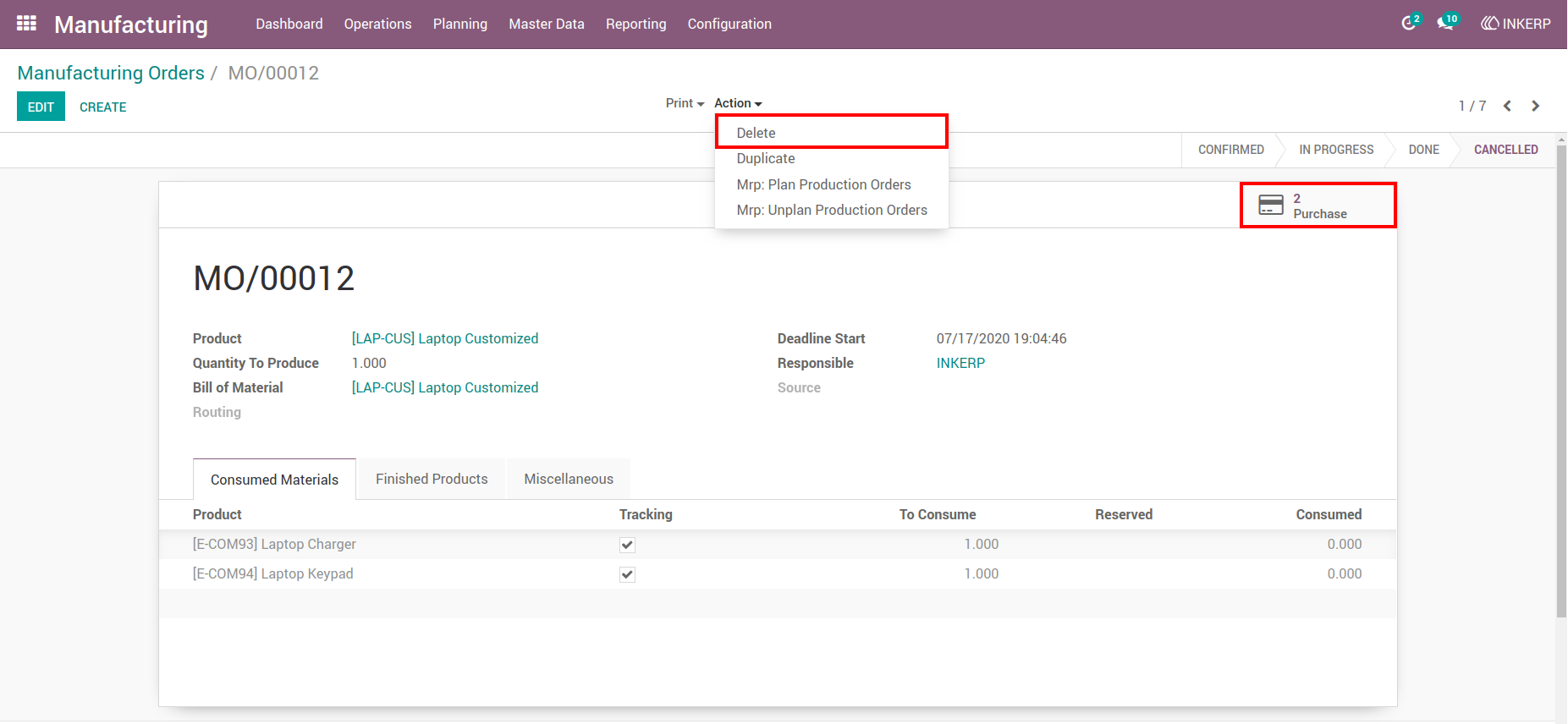
Task: Open the INKERP user menu
Action: (x=1516, y=24)
